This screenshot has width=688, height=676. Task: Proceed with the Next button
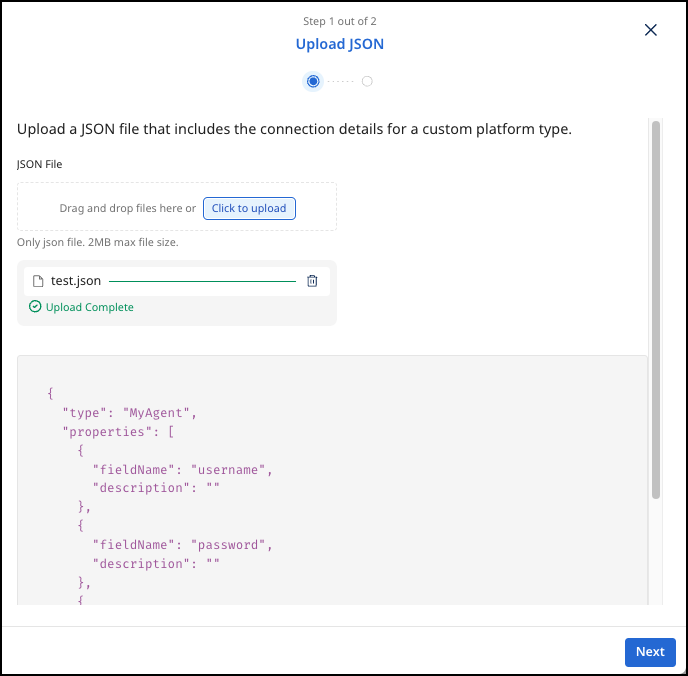click(x=650, y=652)
